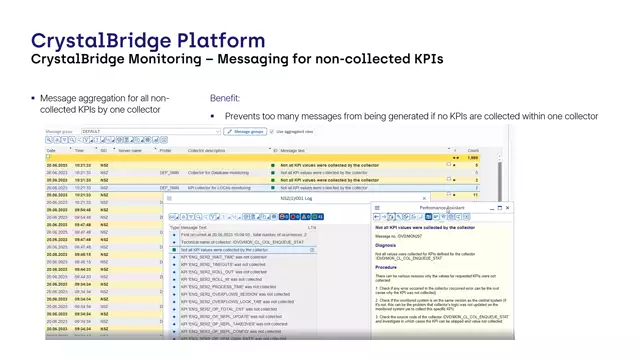This screenshot has width=640, height=360.
Task: Select the green Not all KPI values log row
Action: (243, 250)
